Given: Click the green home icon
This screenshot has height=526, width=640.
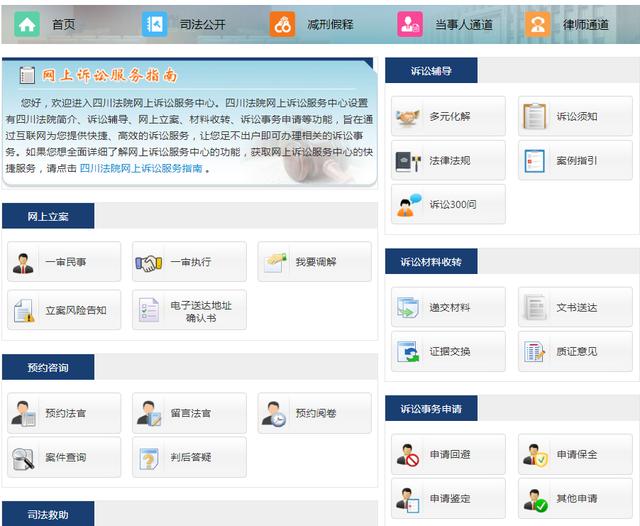Looking at the screenshot, I should point(27,24).
